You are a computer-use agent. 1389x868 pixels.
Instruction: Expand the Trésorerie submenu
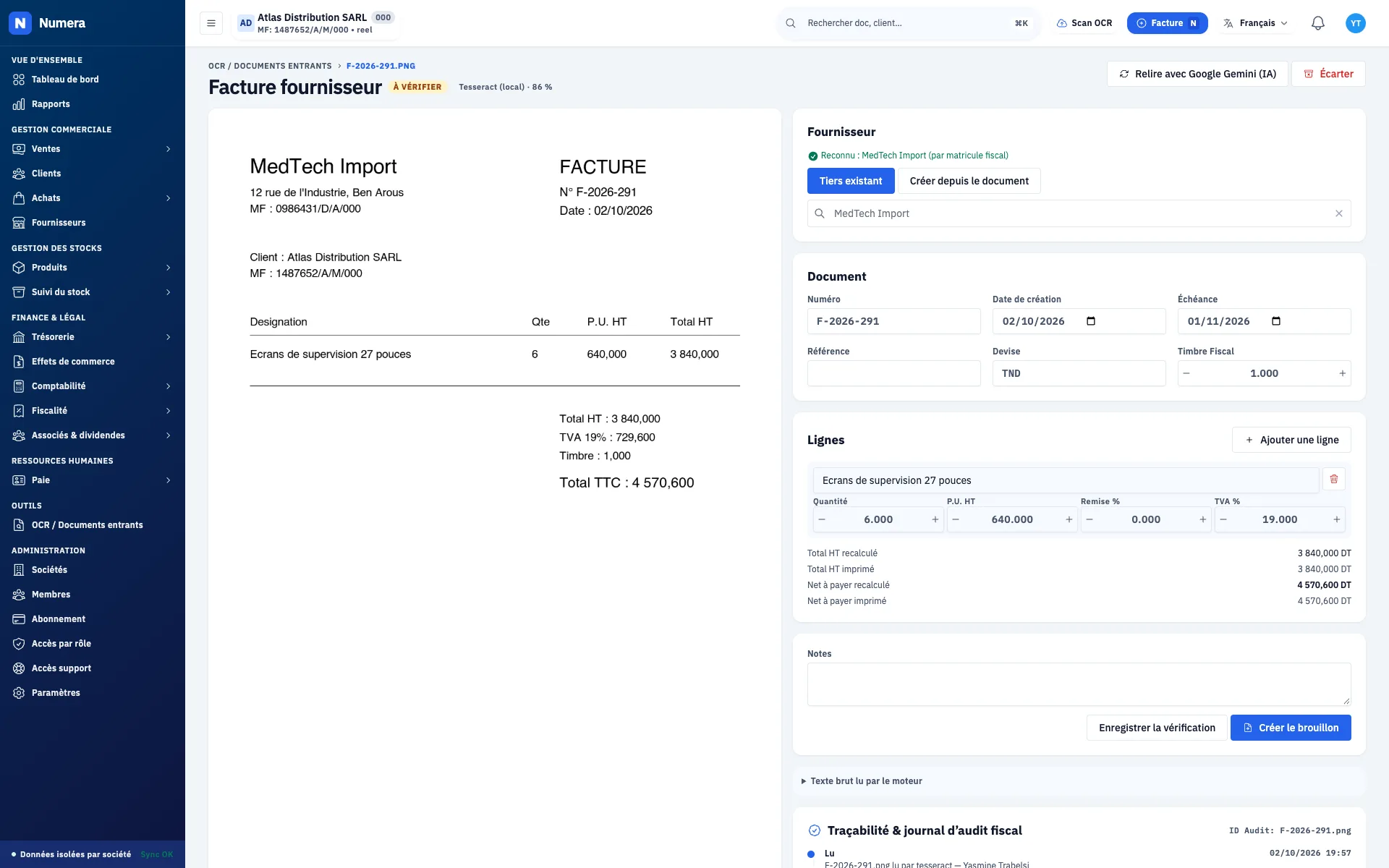click(x=93, y=337)
